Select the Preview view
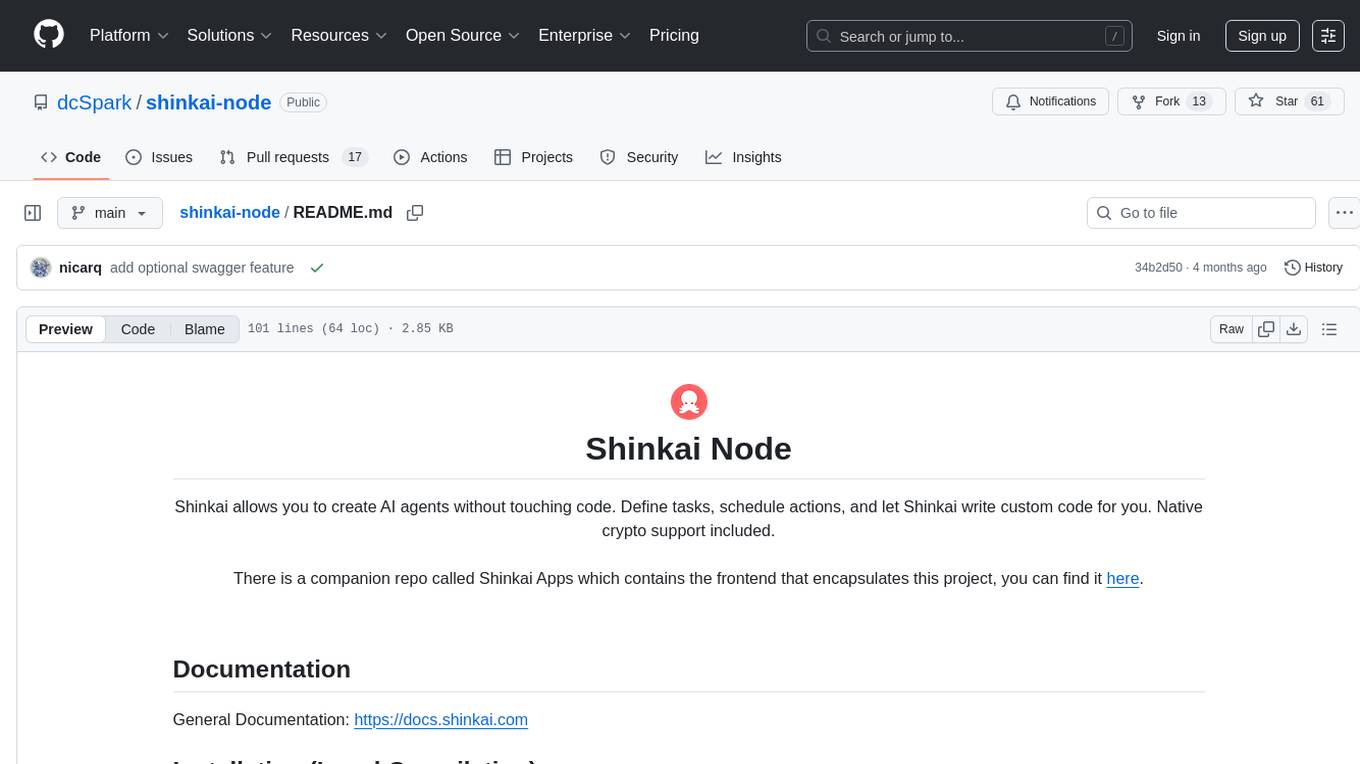 [66, 329]
